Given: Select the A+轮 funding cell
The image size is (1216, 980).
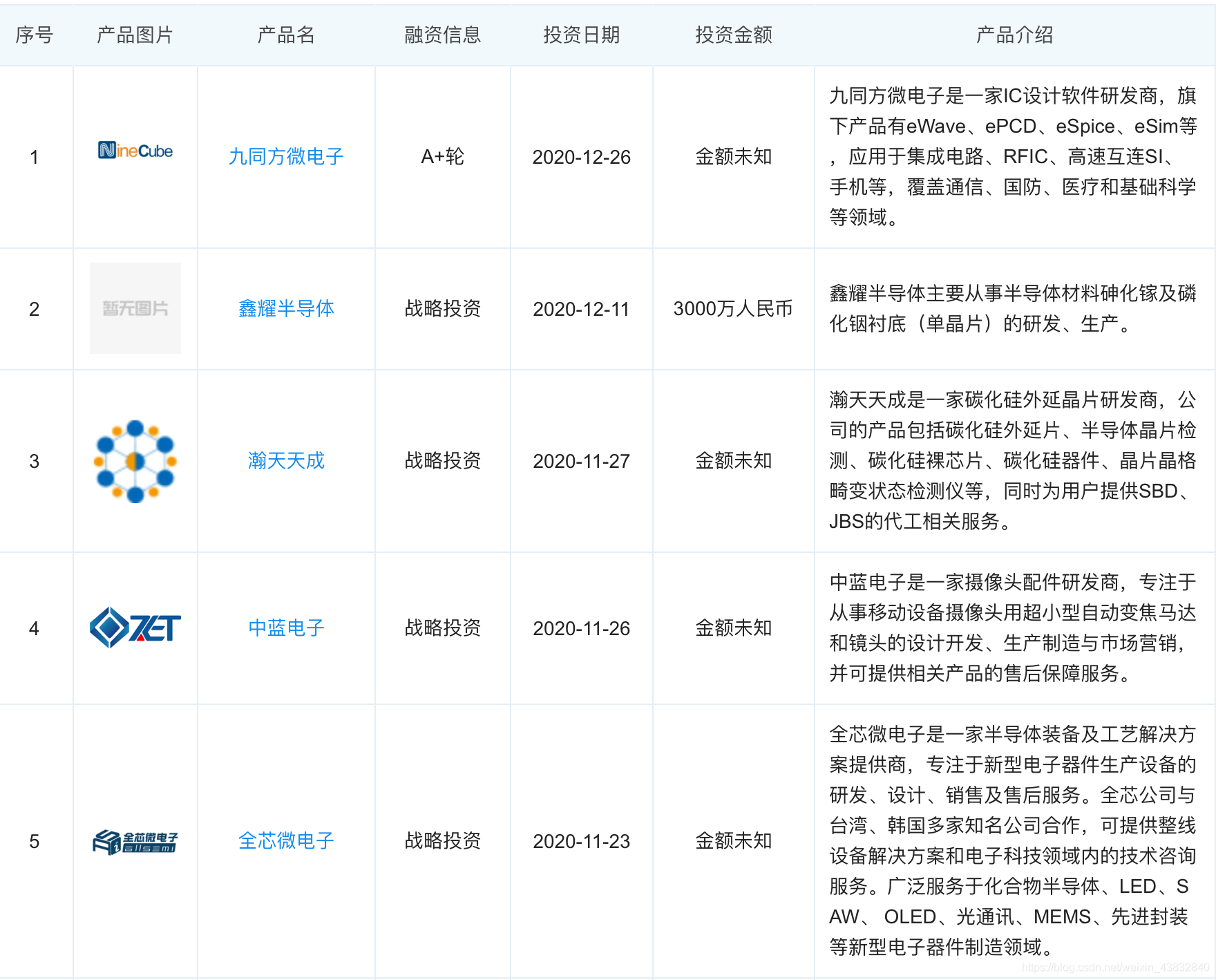Looking at the screenshot, I should point(443,157).
